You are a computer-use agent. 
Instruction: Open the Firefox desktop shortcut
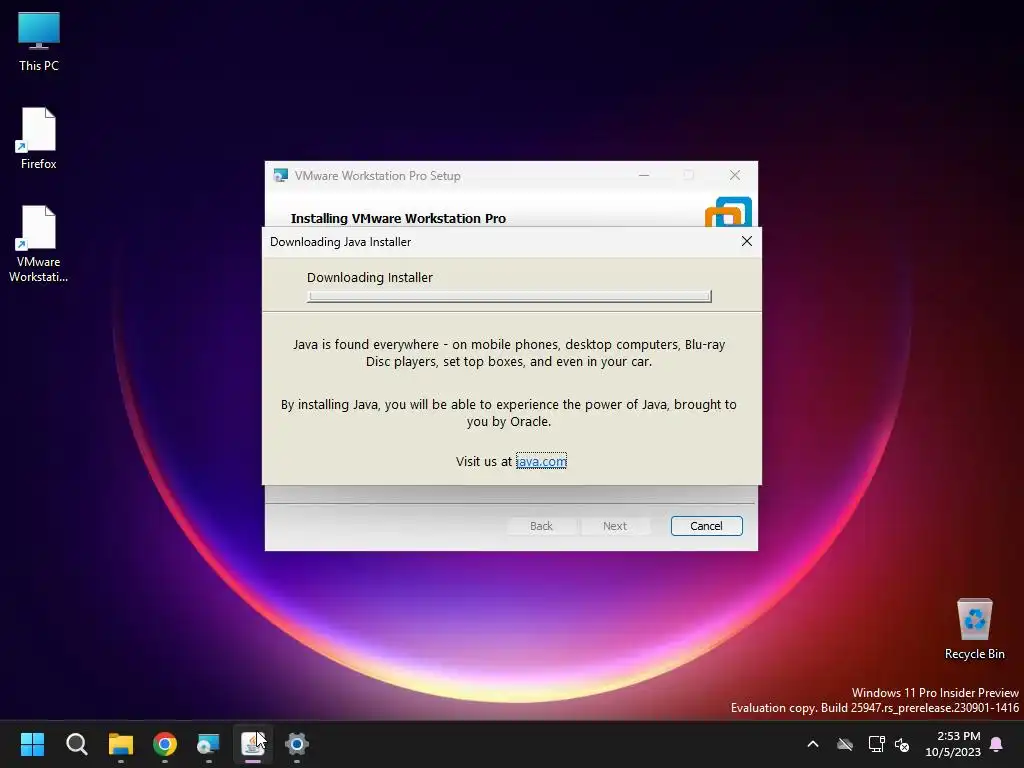pos(39,139)
